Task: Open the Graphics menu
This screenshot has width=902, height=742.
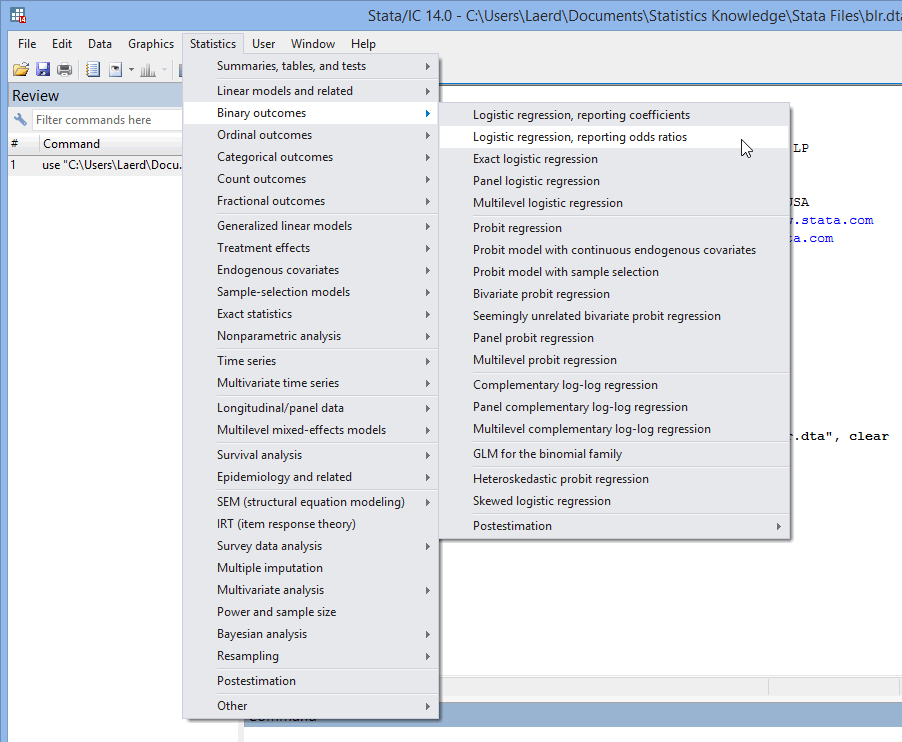Action: (x=150, y=43)
